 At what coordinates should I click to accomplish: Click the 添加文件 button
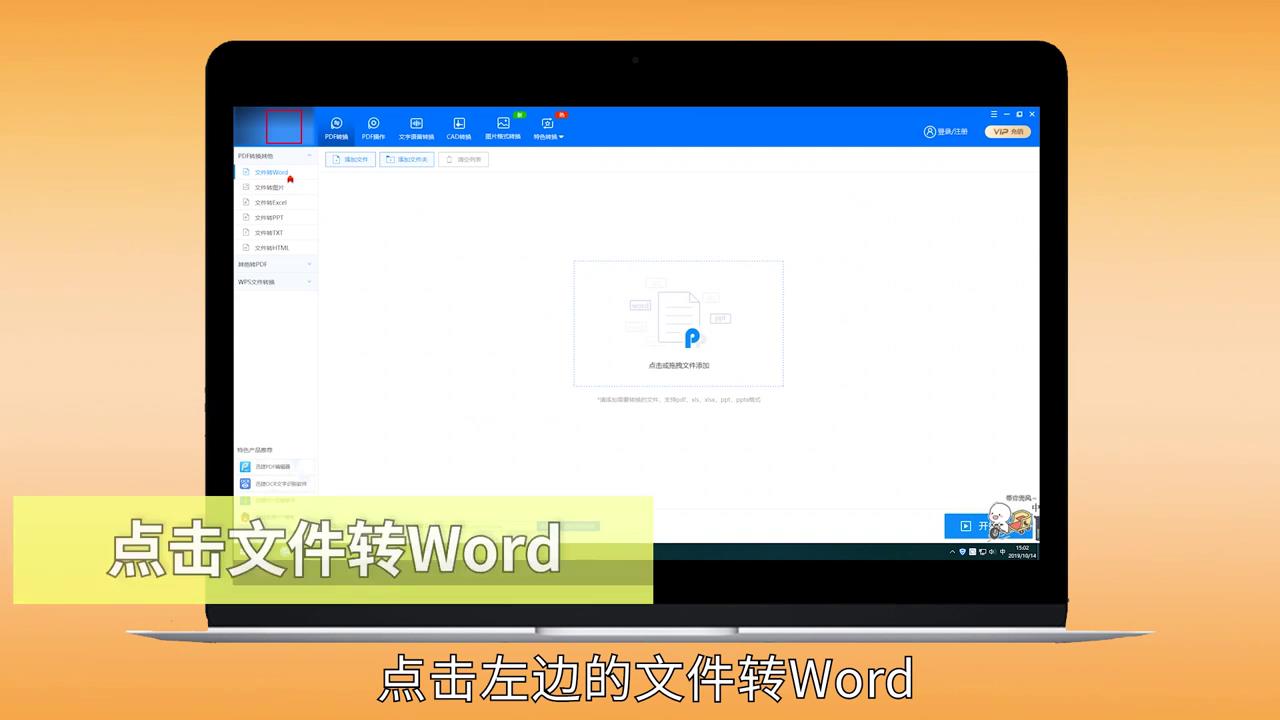coord(350,159)
